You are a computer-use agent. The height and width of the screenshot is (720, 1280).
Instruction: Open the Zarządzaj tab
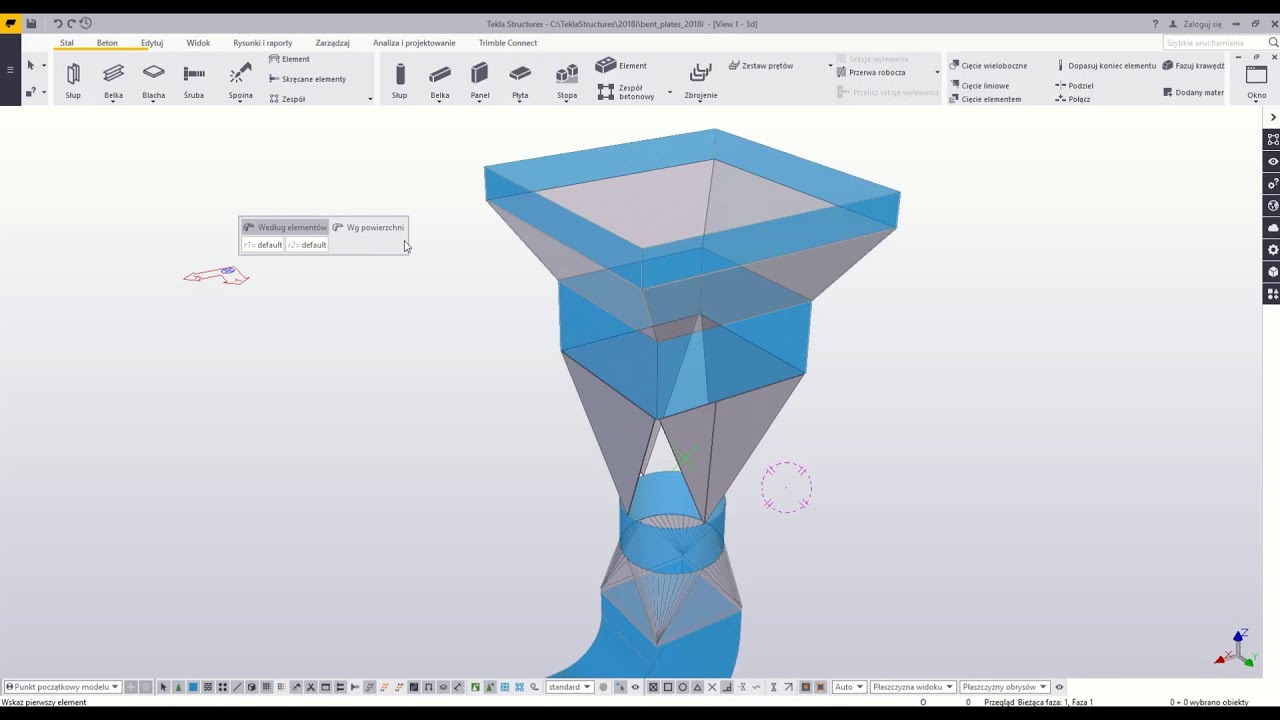click(332, 43)
